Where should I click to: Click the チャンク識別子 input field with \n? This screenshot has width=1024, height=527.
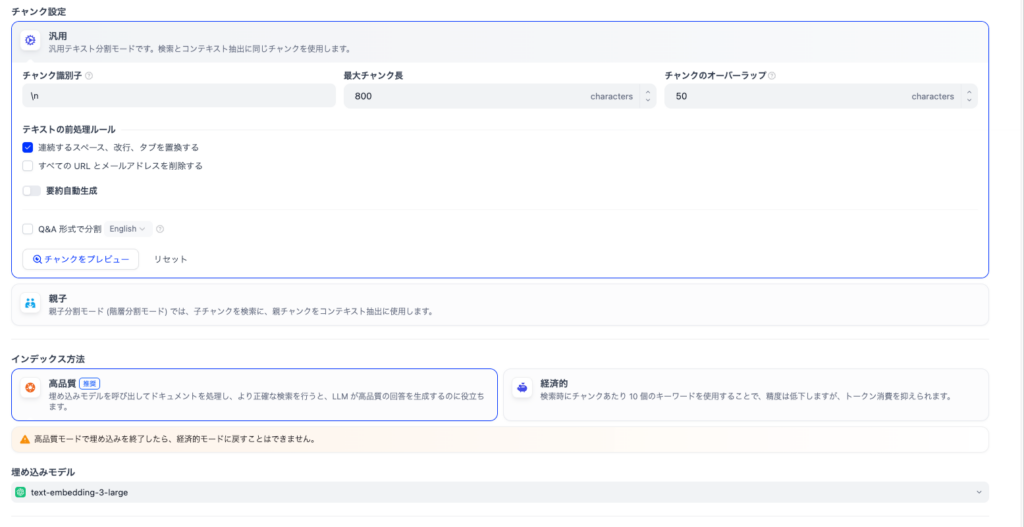click(179, 96)
